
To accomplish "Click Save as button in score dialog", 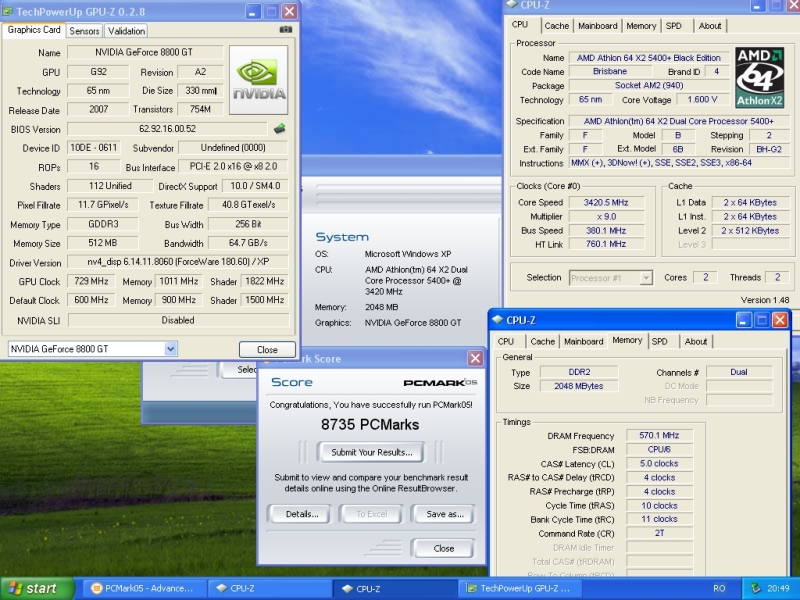I will [444, 514].
